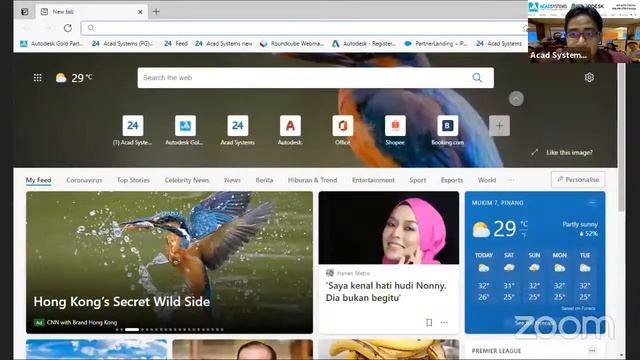Viewport: 640px width, 360px height.
Task: Switch to the News feed tab
Action: click(x=232, y=180)
